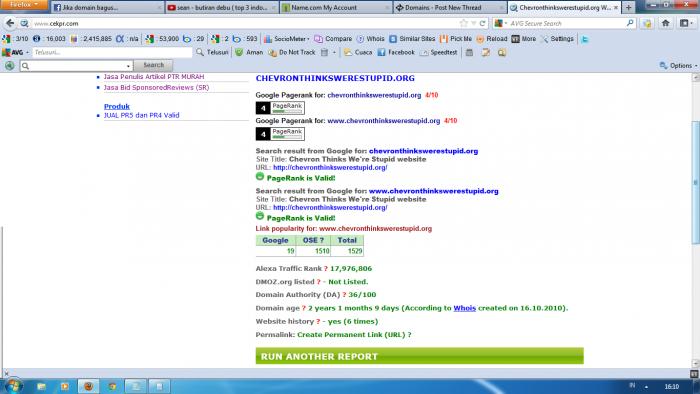Reload page via address bar refresh icon
Screen dimensions: 700x394
[x=483, y=23]
